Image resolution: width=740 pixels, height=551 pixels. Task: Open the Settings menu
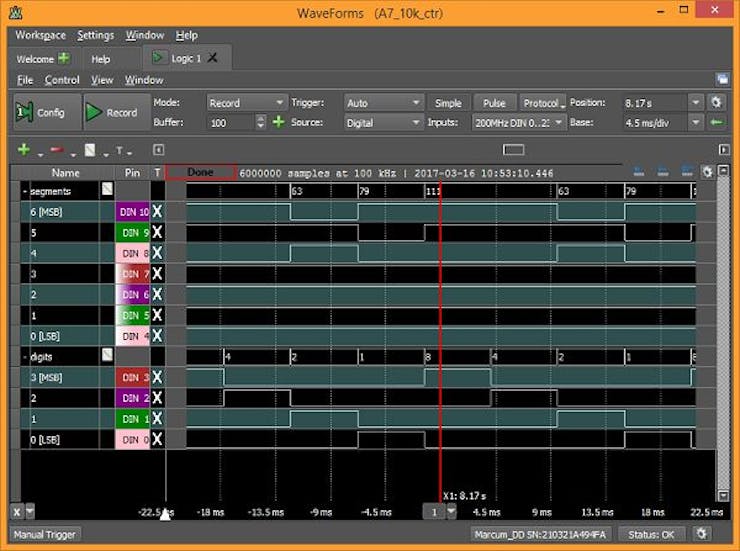point(96,35)
